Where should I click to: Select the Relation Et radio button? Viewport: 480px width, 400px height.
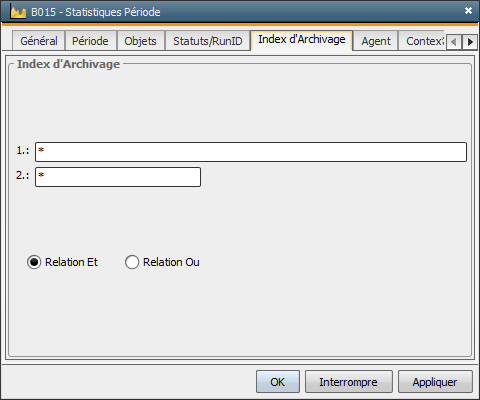tap(34, 262)
